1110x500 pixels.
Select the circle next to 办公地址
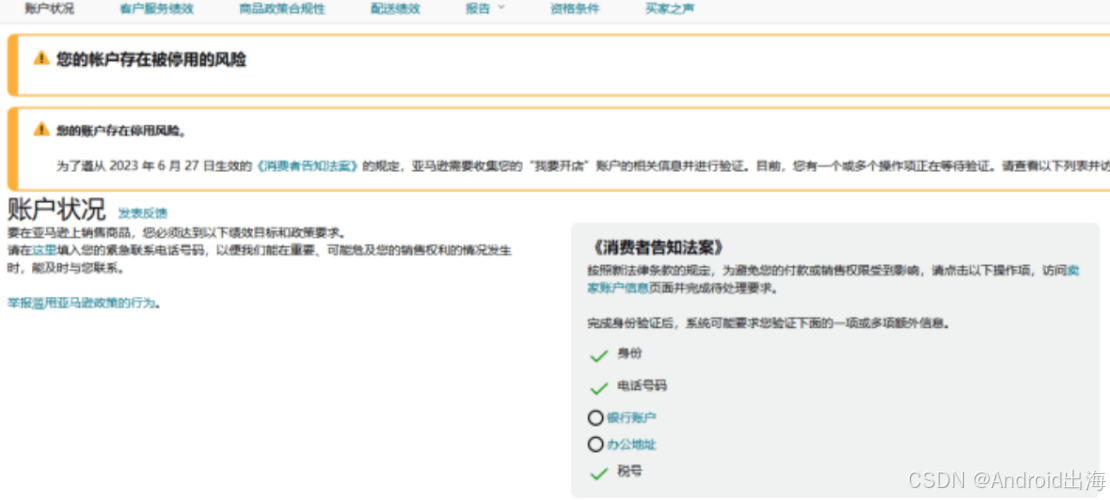(x=596, y=445)
